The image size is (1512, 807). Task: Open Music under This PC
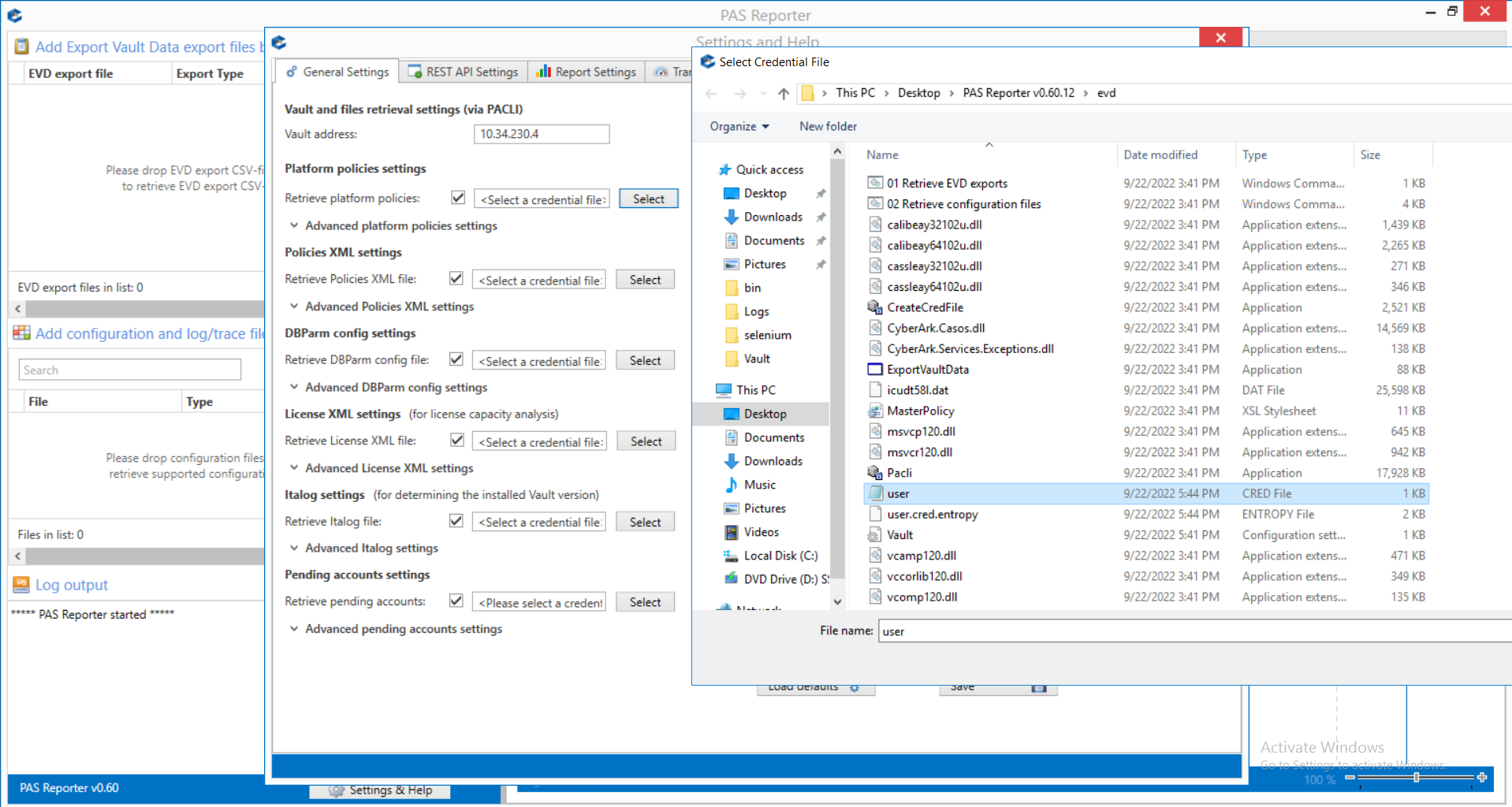(759, 485)
